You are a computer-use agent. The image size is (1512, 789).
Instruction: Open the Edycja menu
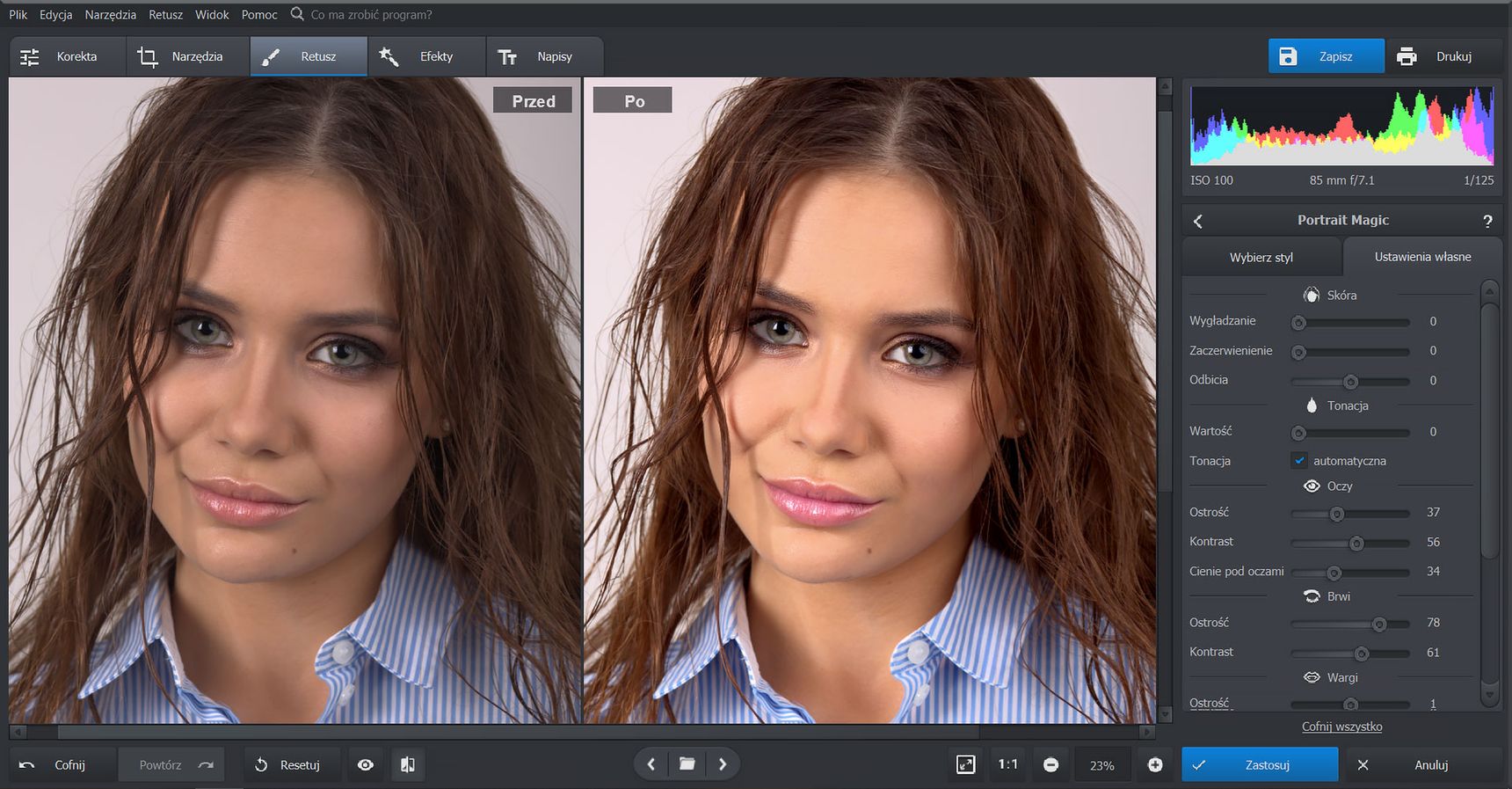click(x=55, y=15)
